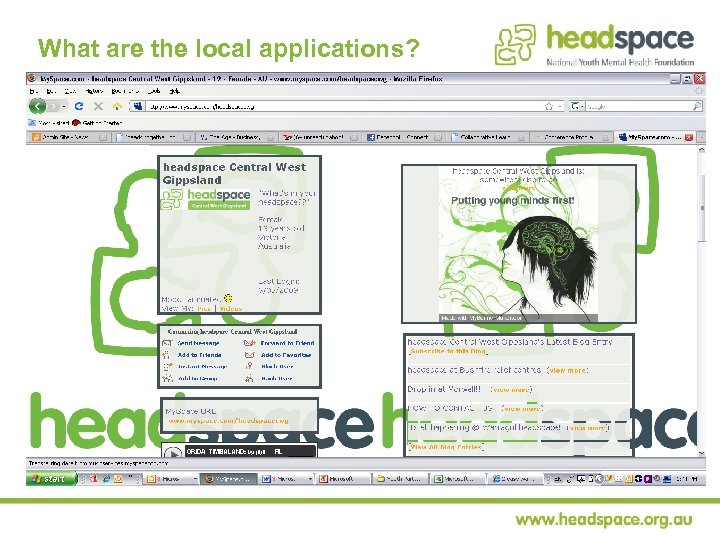Open the Tools menu
Viewport: 720px width, 540px height.
(154, 91)
